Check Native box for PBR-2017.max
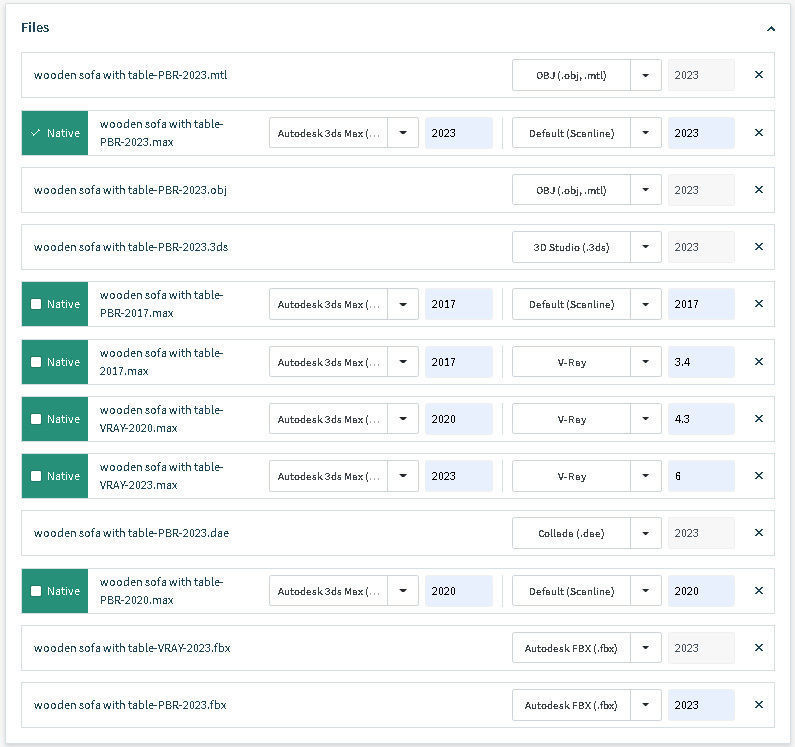795x747 pixels. point(37,305)
